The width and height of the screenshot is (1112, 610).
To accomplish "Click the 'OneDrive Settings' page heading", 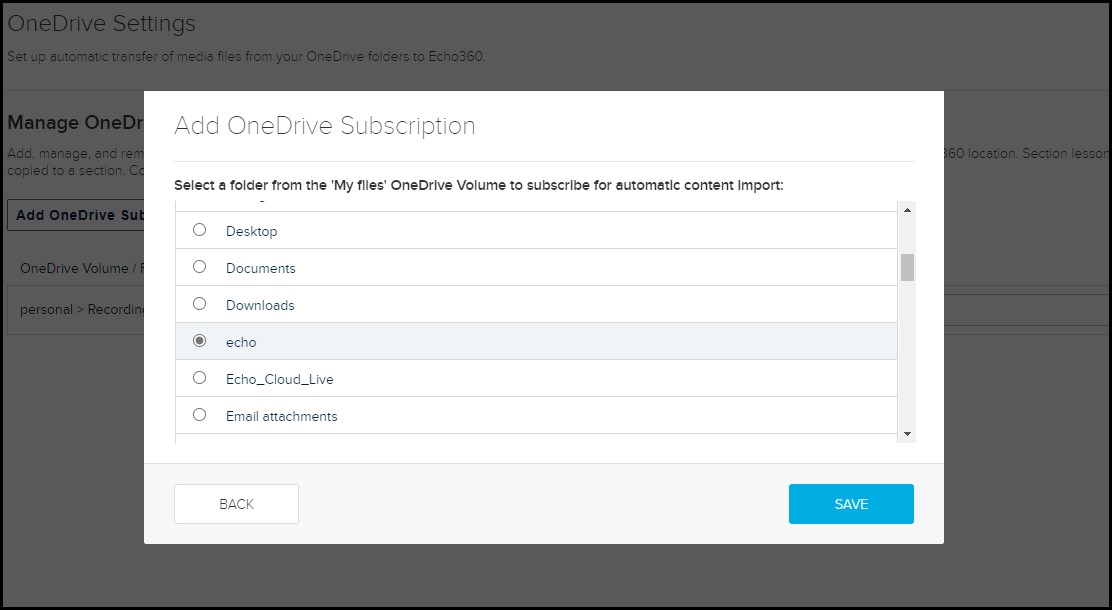I will pyautogui.click(x=101, y=23).
